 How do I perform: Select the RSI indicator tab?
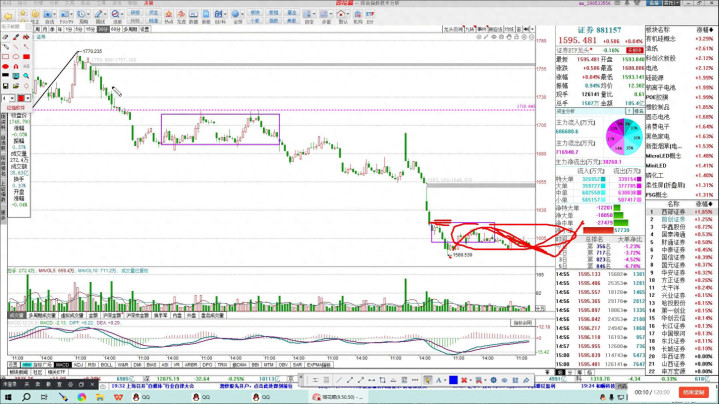[x=92, y=365]
